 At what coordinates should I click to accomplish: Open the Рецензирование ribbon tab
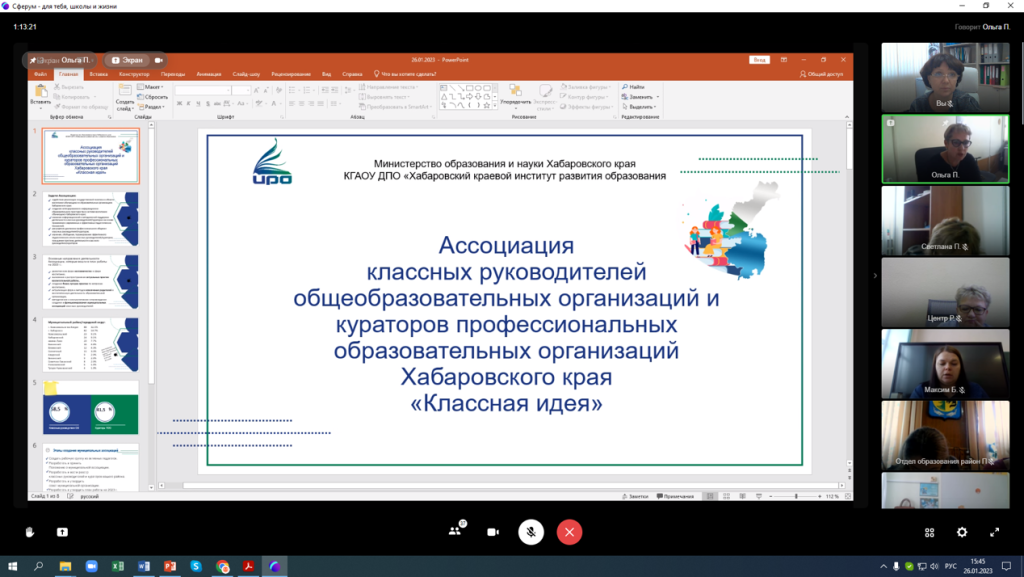coord(291,74)
